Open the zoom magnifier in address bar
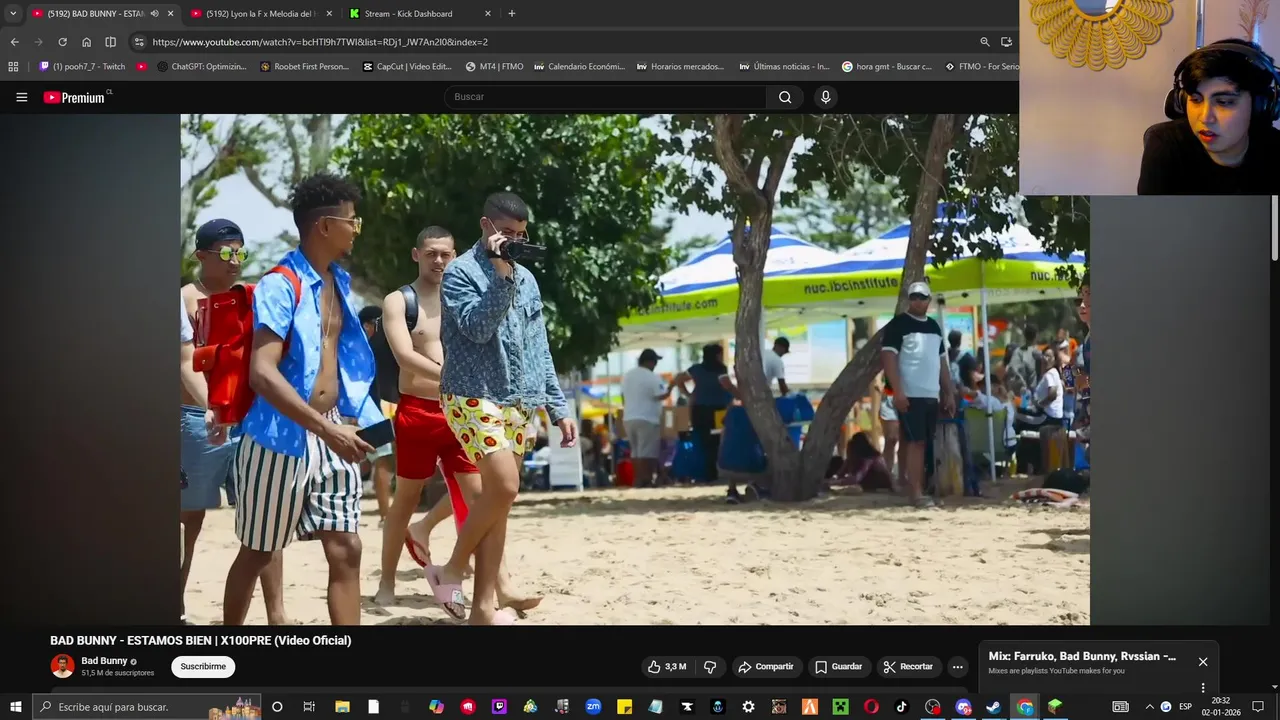This screenshot has width=1280, height=720. [x=985, y=42]
